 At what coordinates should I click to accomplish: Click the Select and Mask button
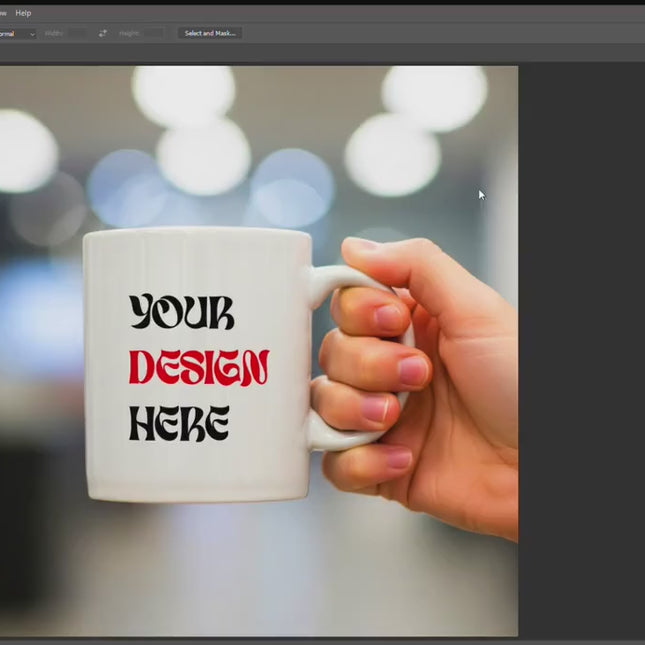click(210, 33)
